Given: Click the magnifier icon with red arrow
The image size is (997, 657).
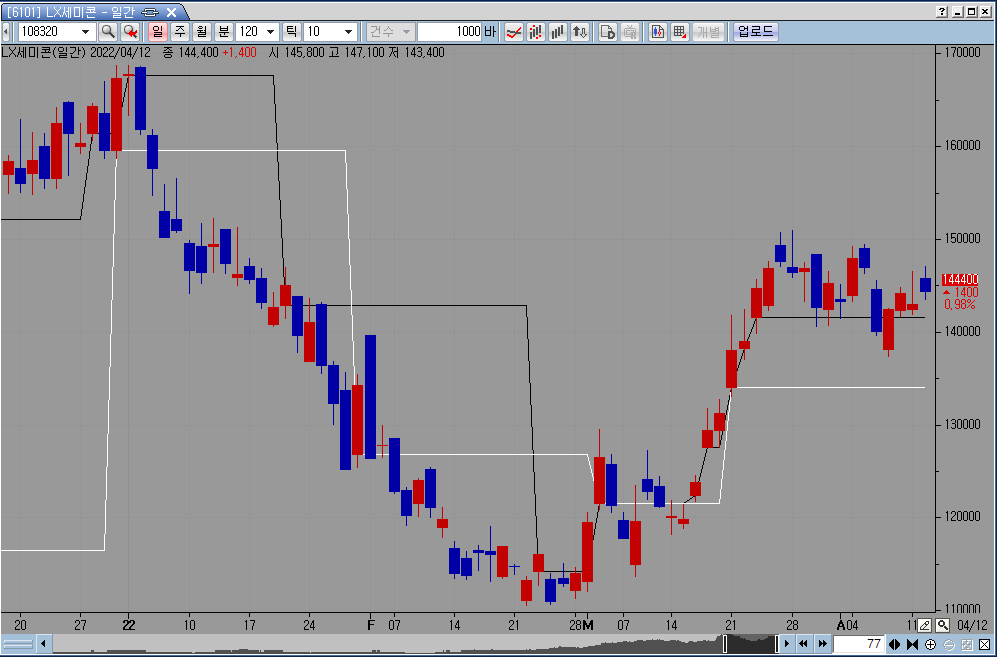Looking at the screenshot, I should click(129, 31).
